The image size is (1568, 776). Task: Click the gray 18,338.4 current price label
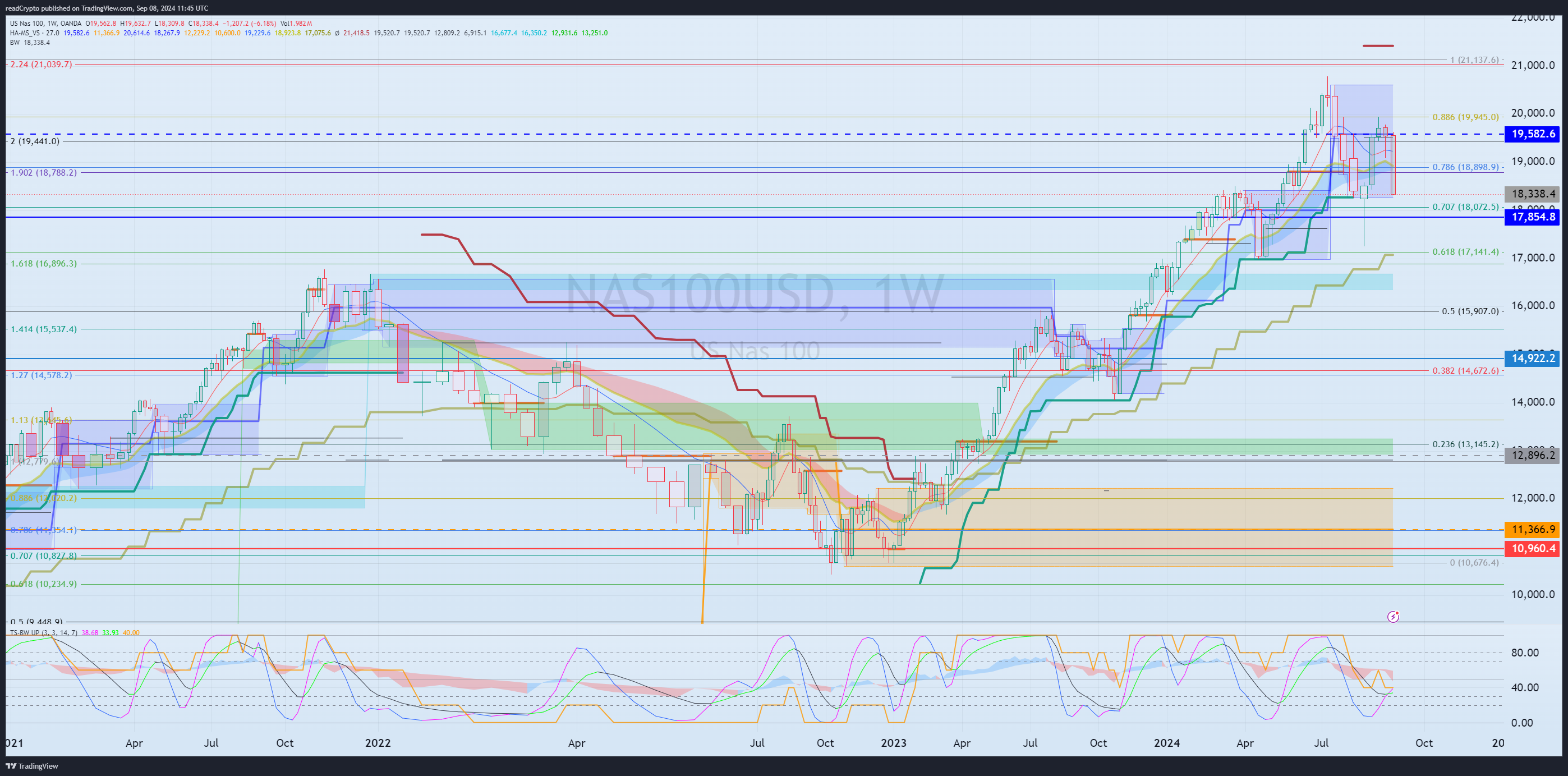(x=1532, y=194)
